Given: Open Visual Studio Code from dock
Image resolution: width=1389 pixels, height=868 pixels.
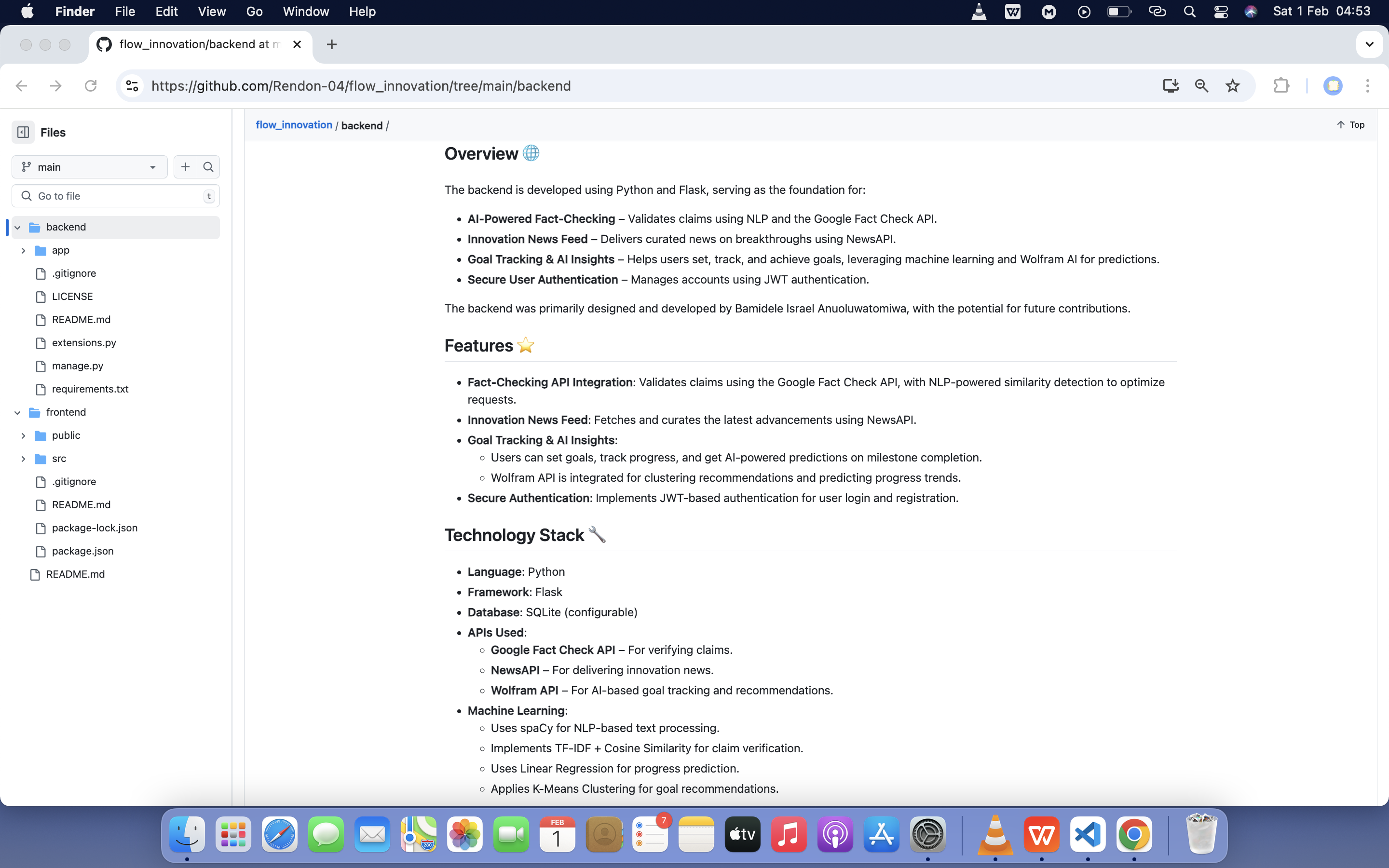Looking at the screenshot, I should (x=1088, y=835).
